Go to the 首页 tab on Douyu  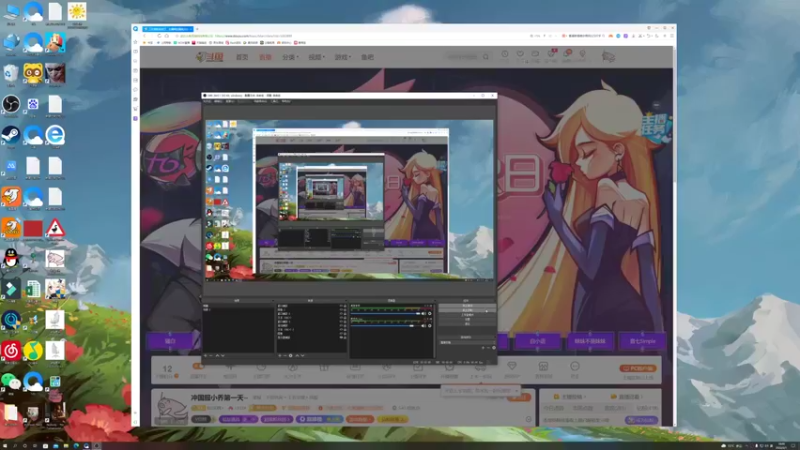coord(242,57)
